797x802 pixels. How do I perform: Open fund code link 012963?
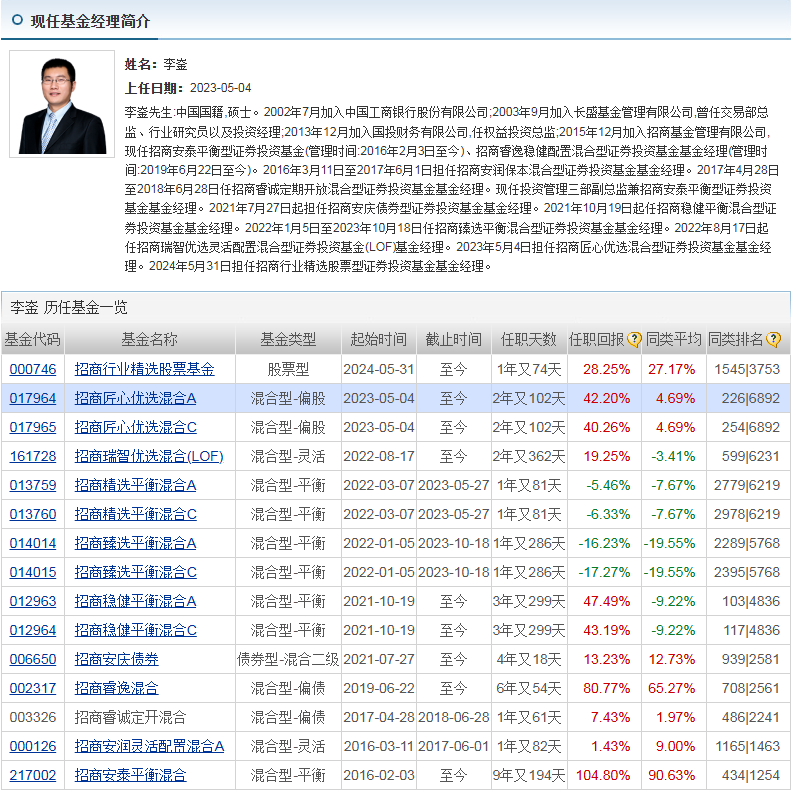click(x=33, y=602)
